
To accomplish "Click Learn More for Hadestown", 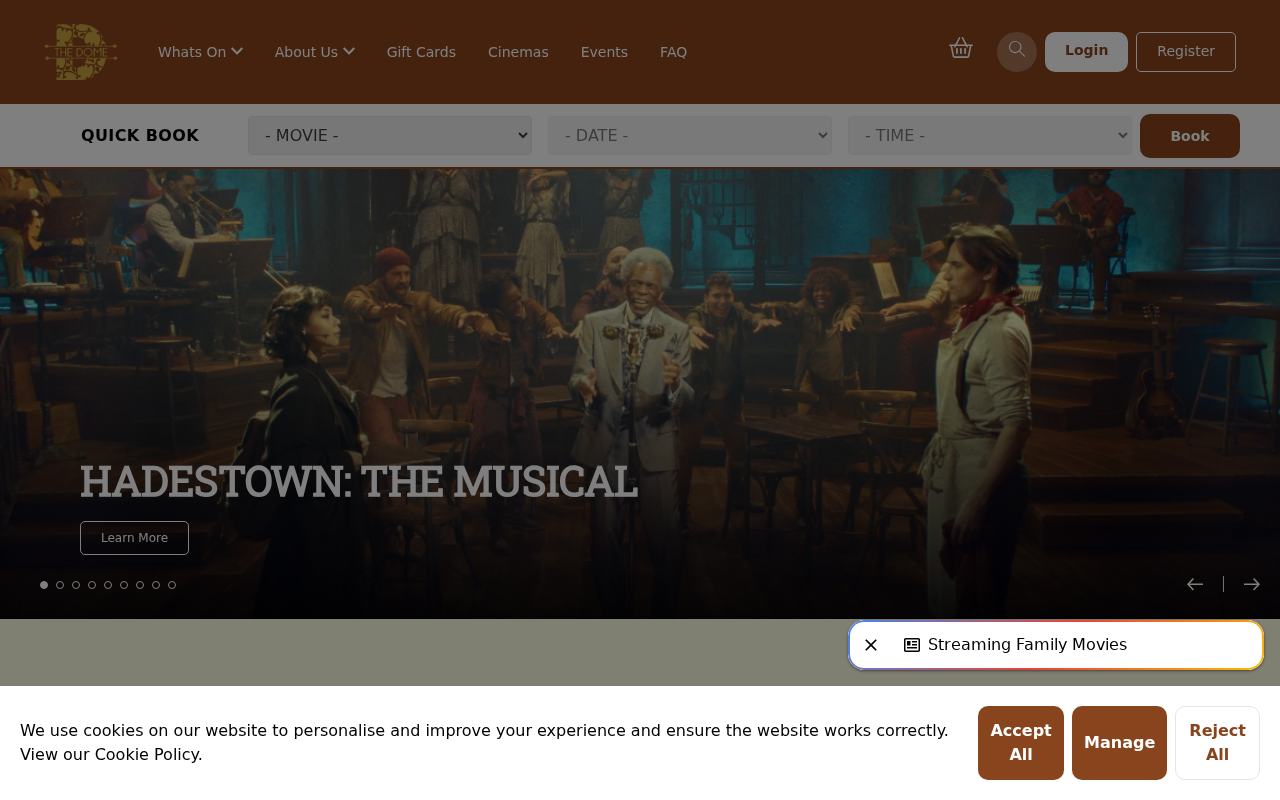I will (134, 538).
